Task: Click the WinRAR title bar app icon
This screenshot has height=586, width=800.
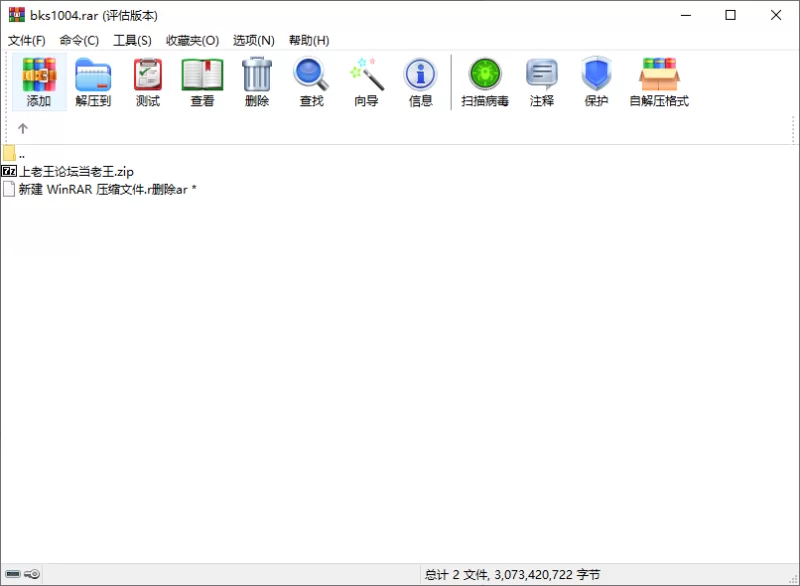Action: (x=16, y=15)
